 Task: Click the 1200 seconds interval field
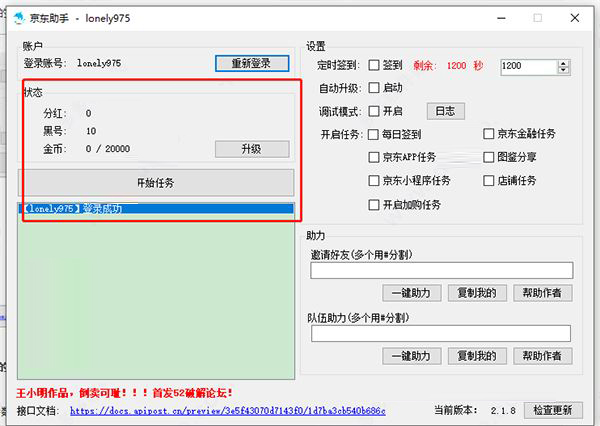pos(529,67)
